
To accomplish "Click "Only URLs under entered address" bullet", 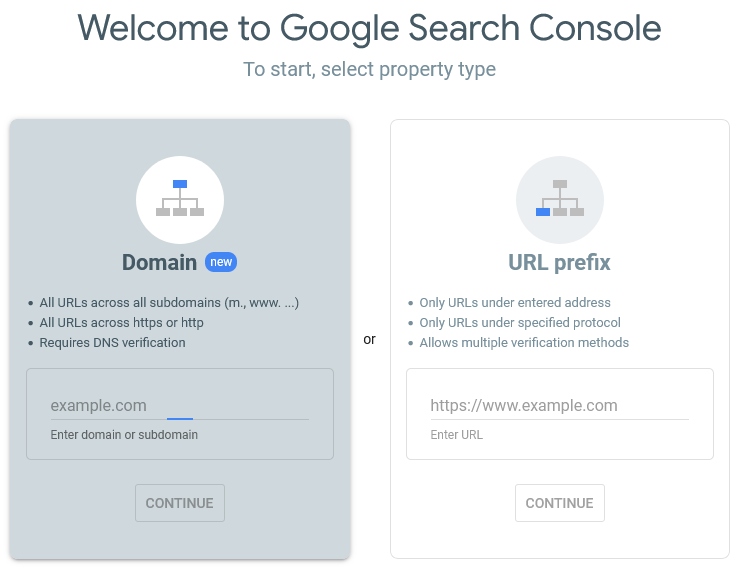I will pos(515,302).
